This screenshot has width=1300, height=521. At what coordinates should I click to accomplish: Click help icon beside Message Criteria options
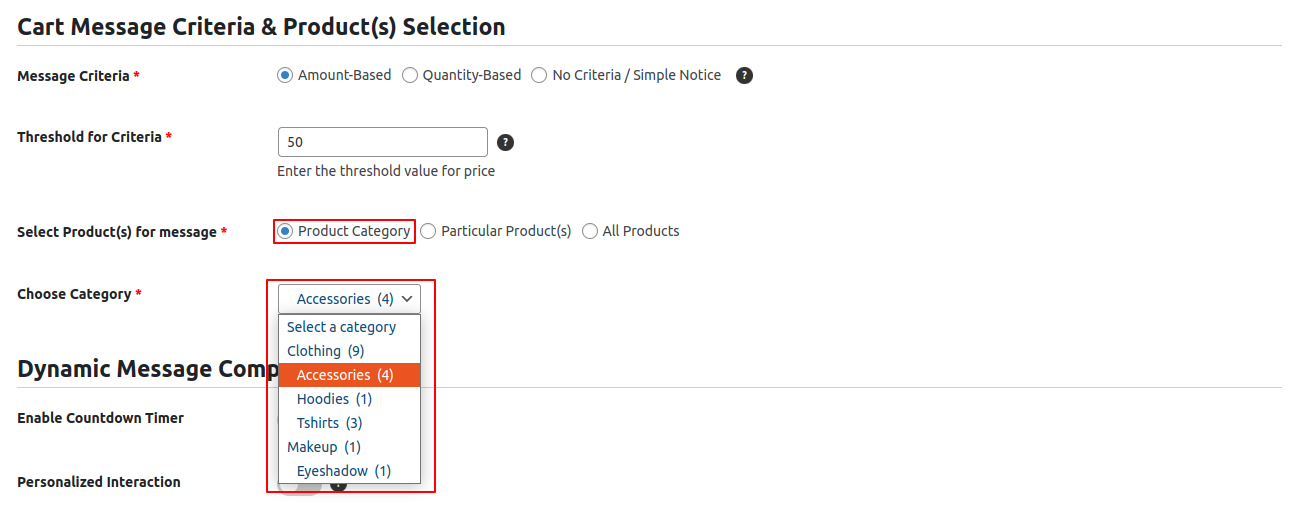coord(744,75)
